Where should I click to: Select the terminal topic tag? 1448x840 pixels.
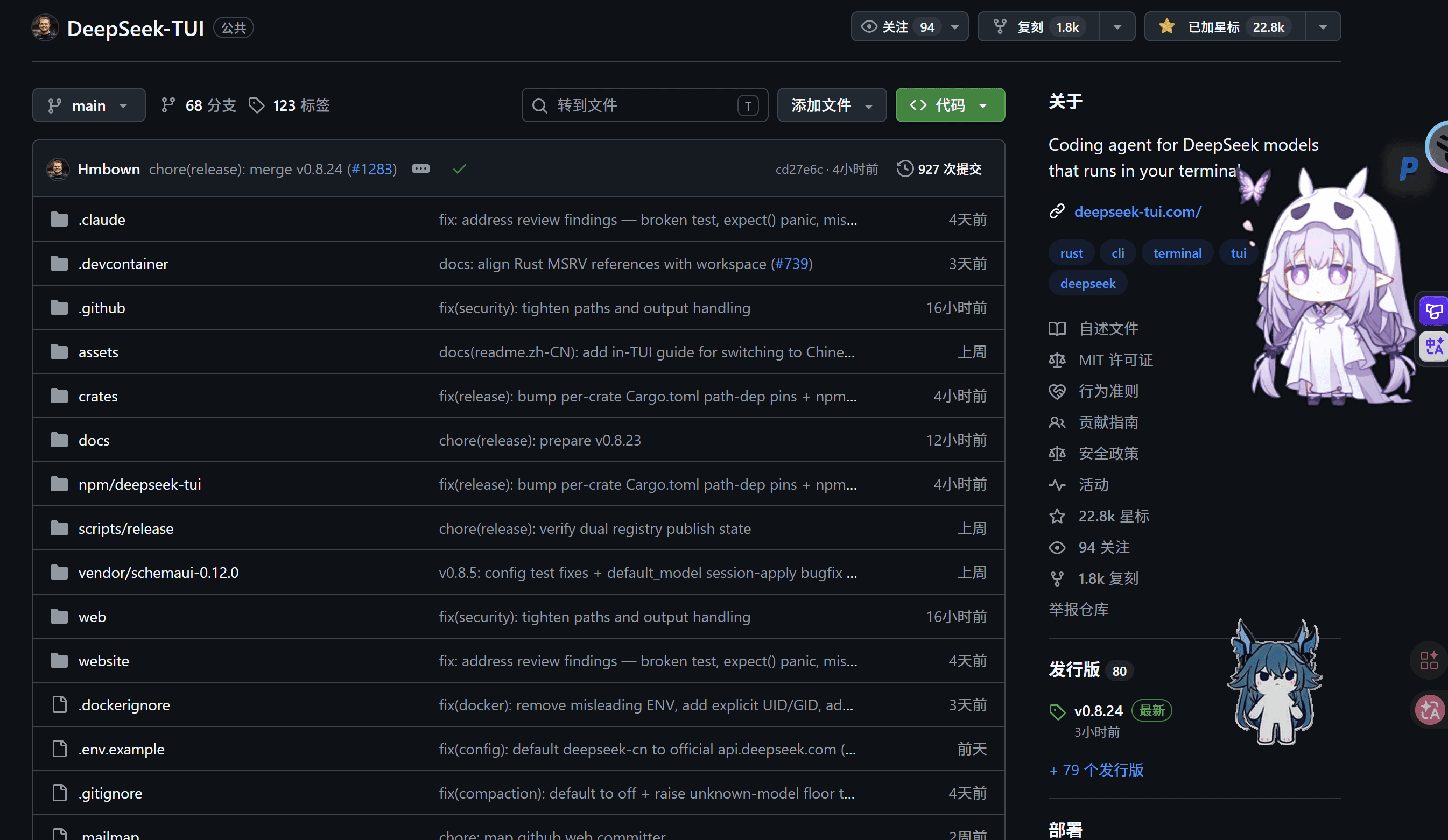[x=1177, y=253]
